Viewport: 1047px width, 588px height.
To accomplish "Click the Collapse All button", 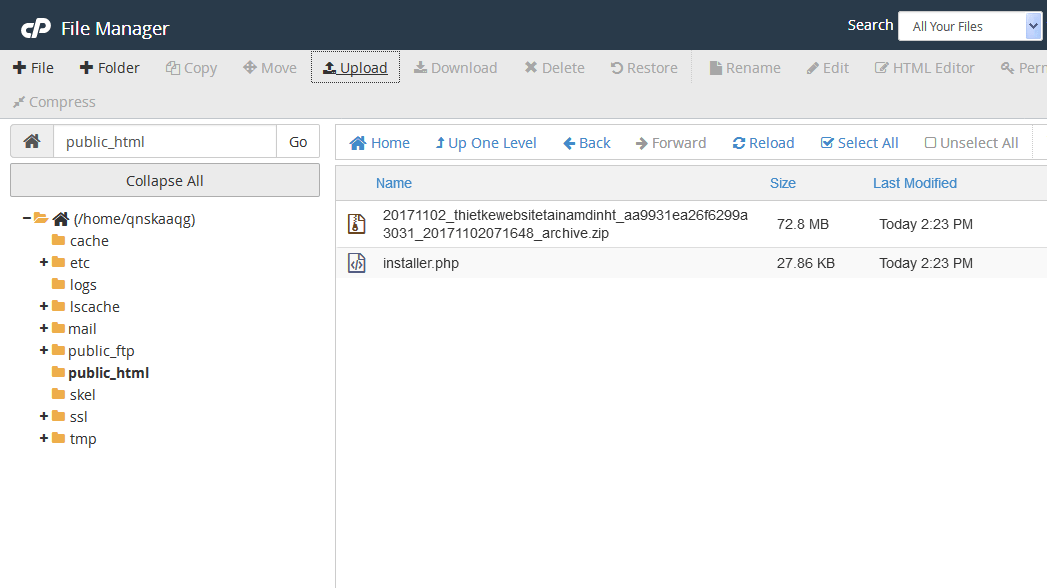I will (x=165, y=181).
